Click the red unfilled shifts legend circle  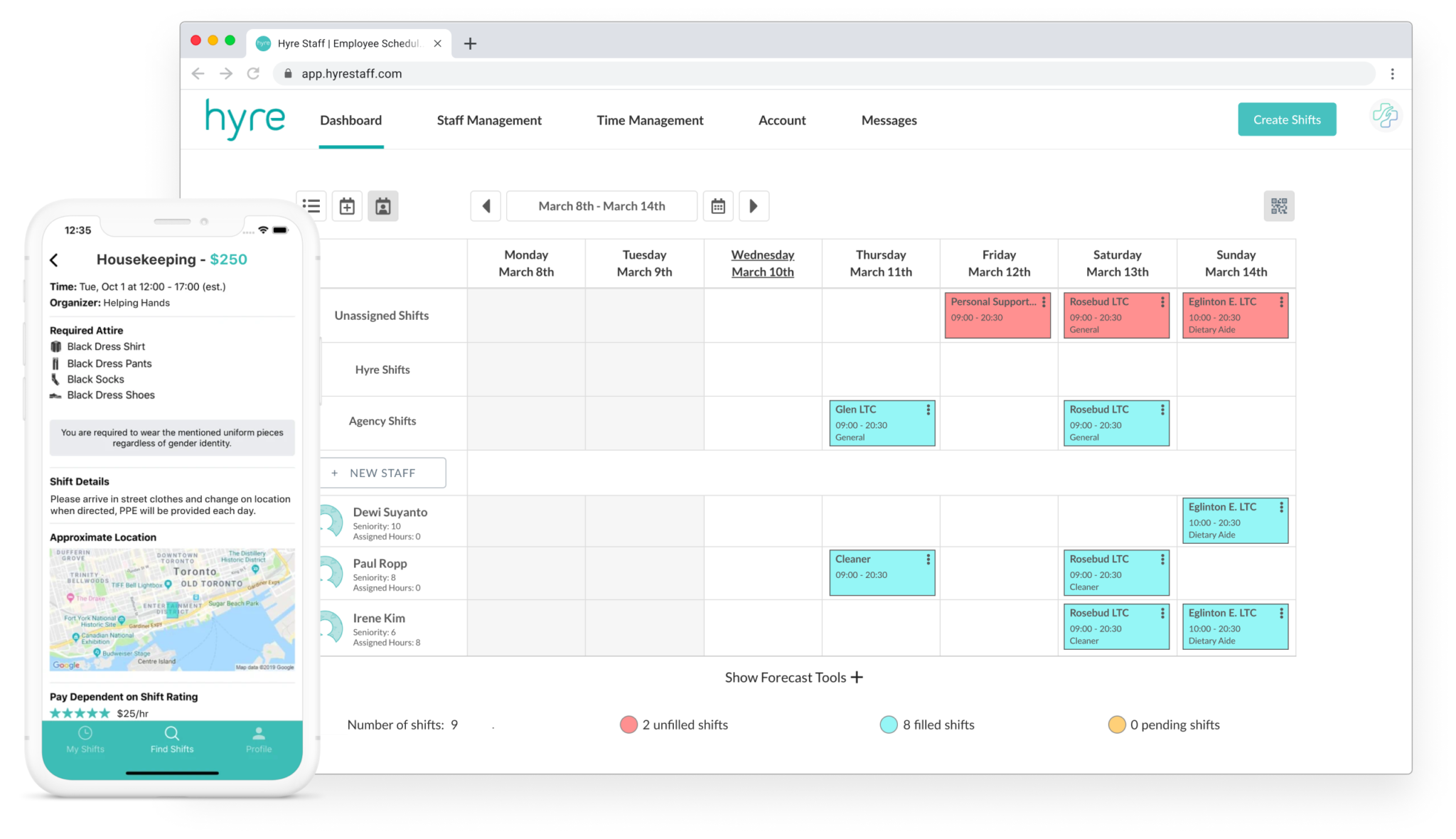click(628, 724)
